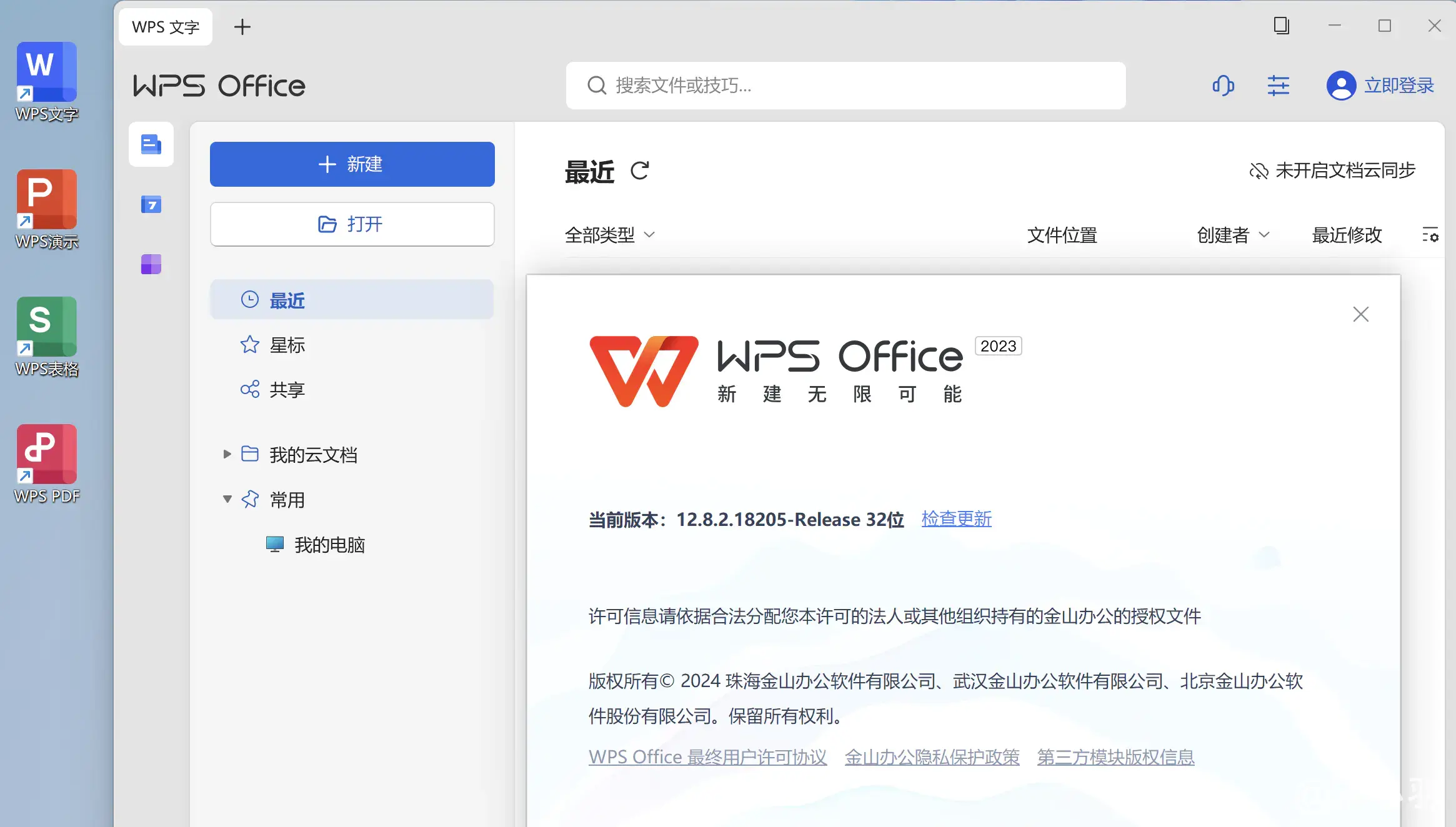Click the refresh icon beside 最近 heading
Image resolution: width=1456 pixels, height=827 pixels.
pyautogui.click(x=639, y=171)
